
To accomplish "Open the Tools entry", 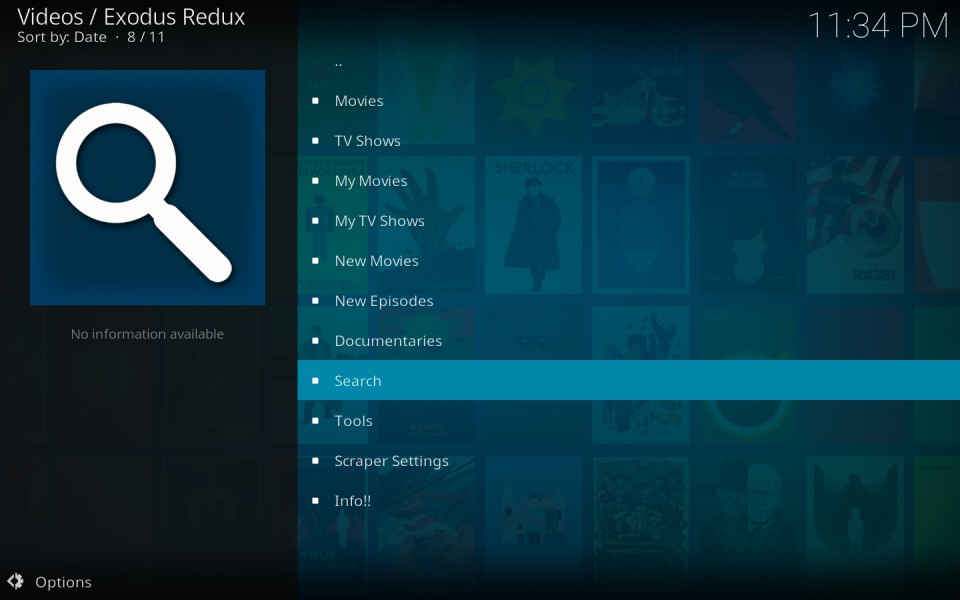I will tap(629, 421).
